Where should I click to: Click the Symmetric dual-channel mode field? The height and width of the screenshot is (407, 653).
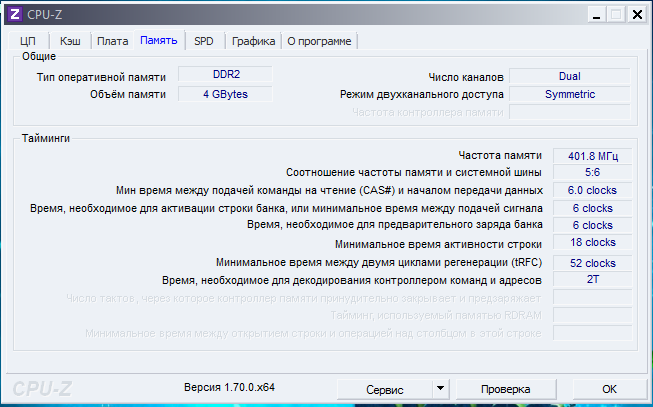(569, 94)
